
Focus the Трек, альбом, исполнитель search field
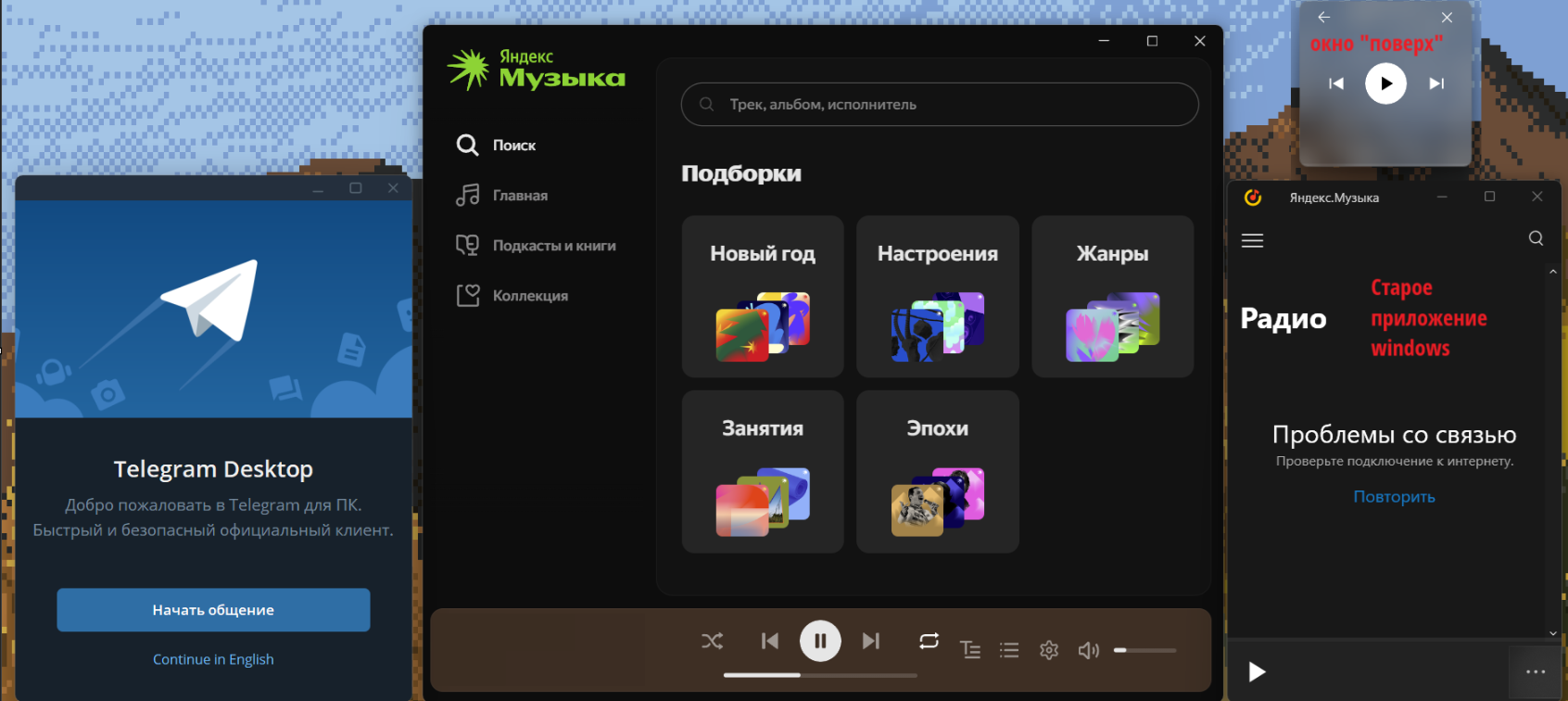click(x=940, y=104)
